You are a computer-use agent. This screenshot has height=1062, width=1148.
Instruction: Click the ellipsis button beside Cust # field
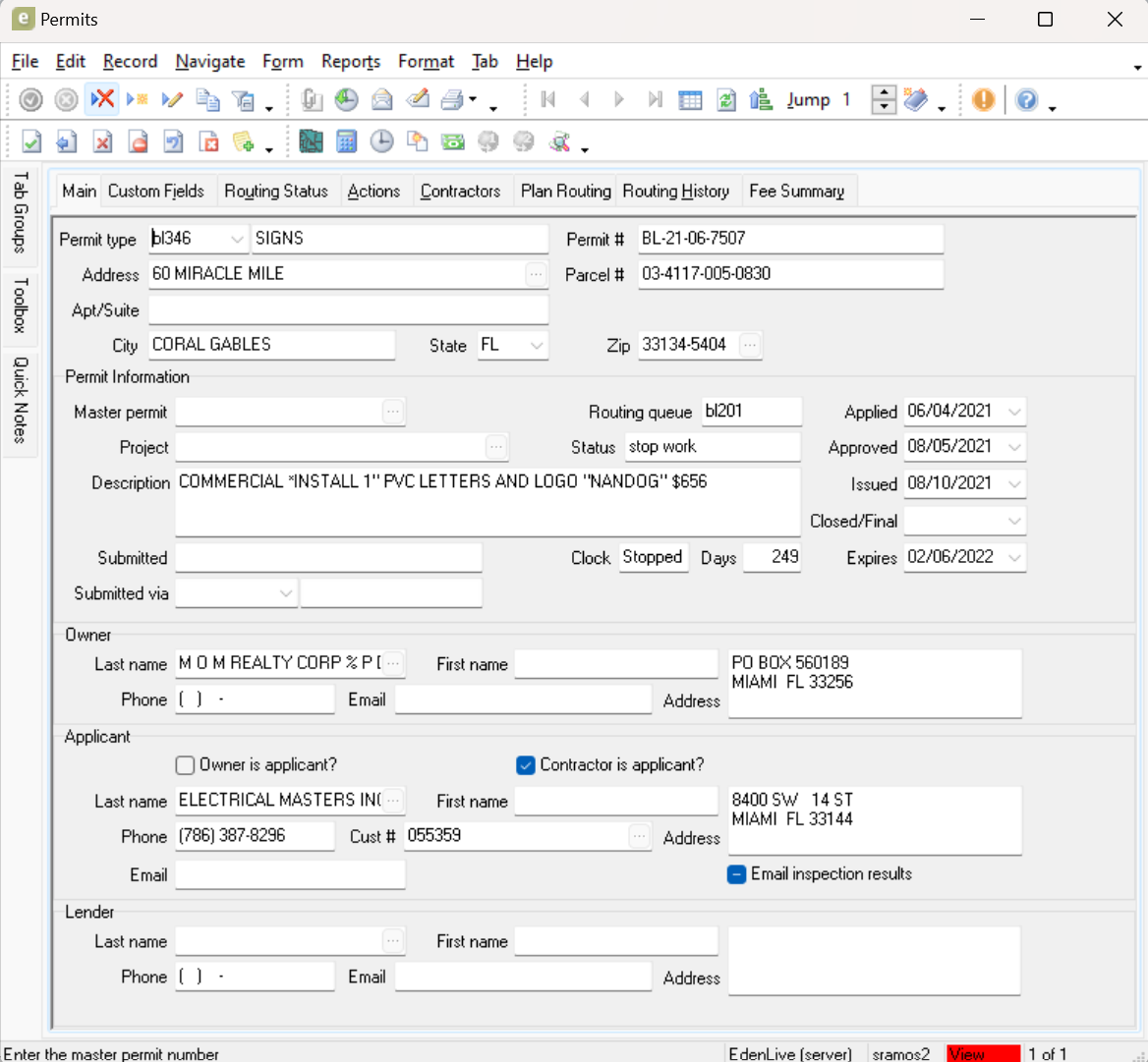(x=640, y=836)
